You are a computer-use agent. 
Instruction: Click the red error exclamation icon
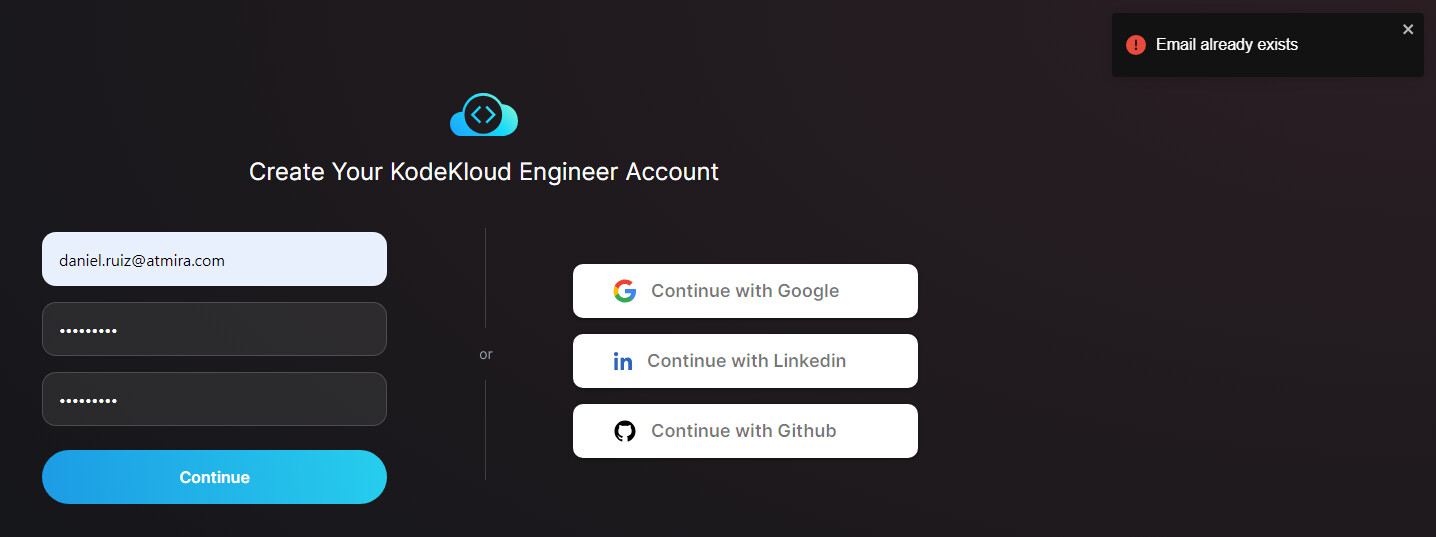pos(1136,45)
